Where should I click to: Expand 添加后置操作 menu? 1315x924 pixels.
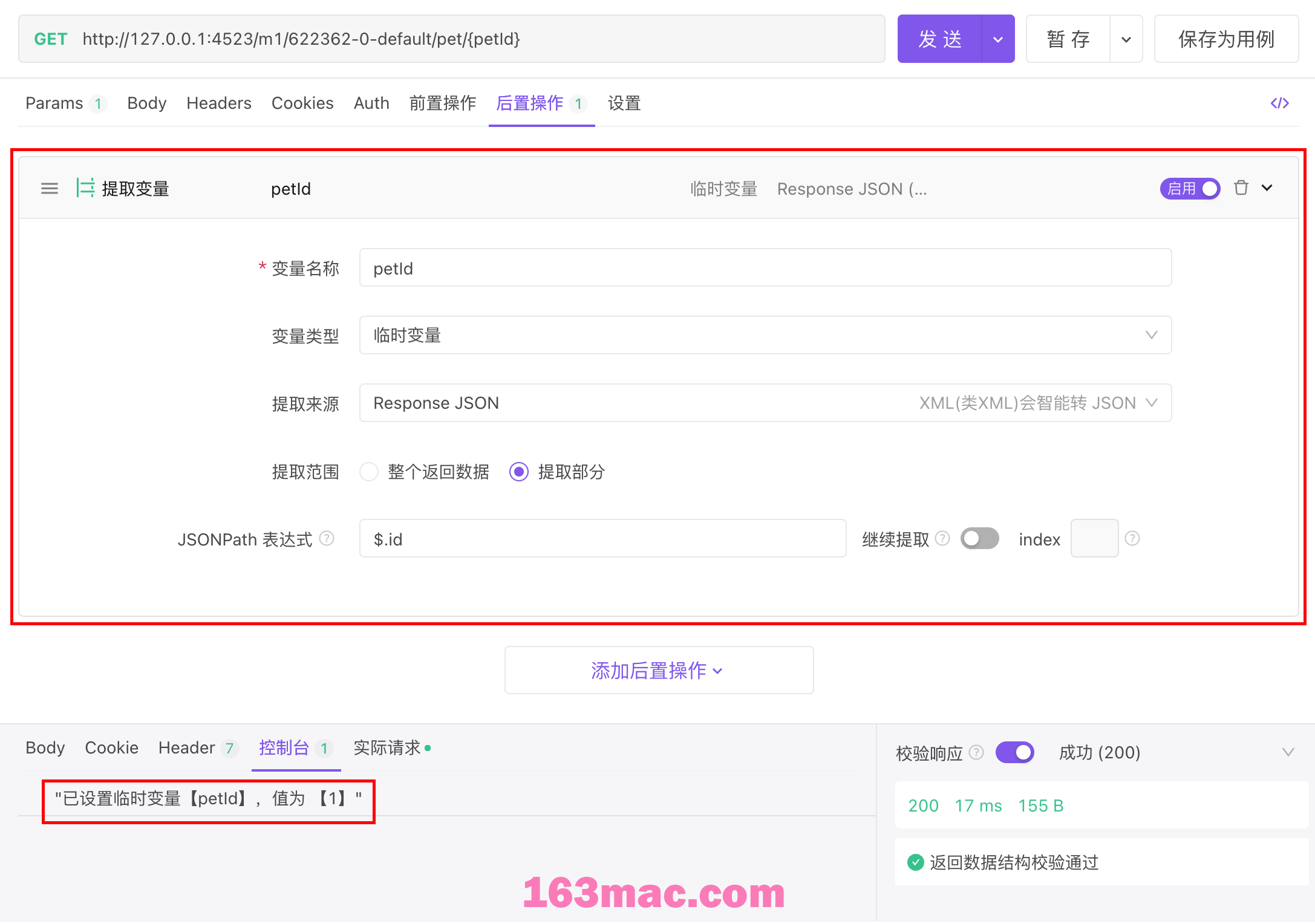click(x=659, y=670)
